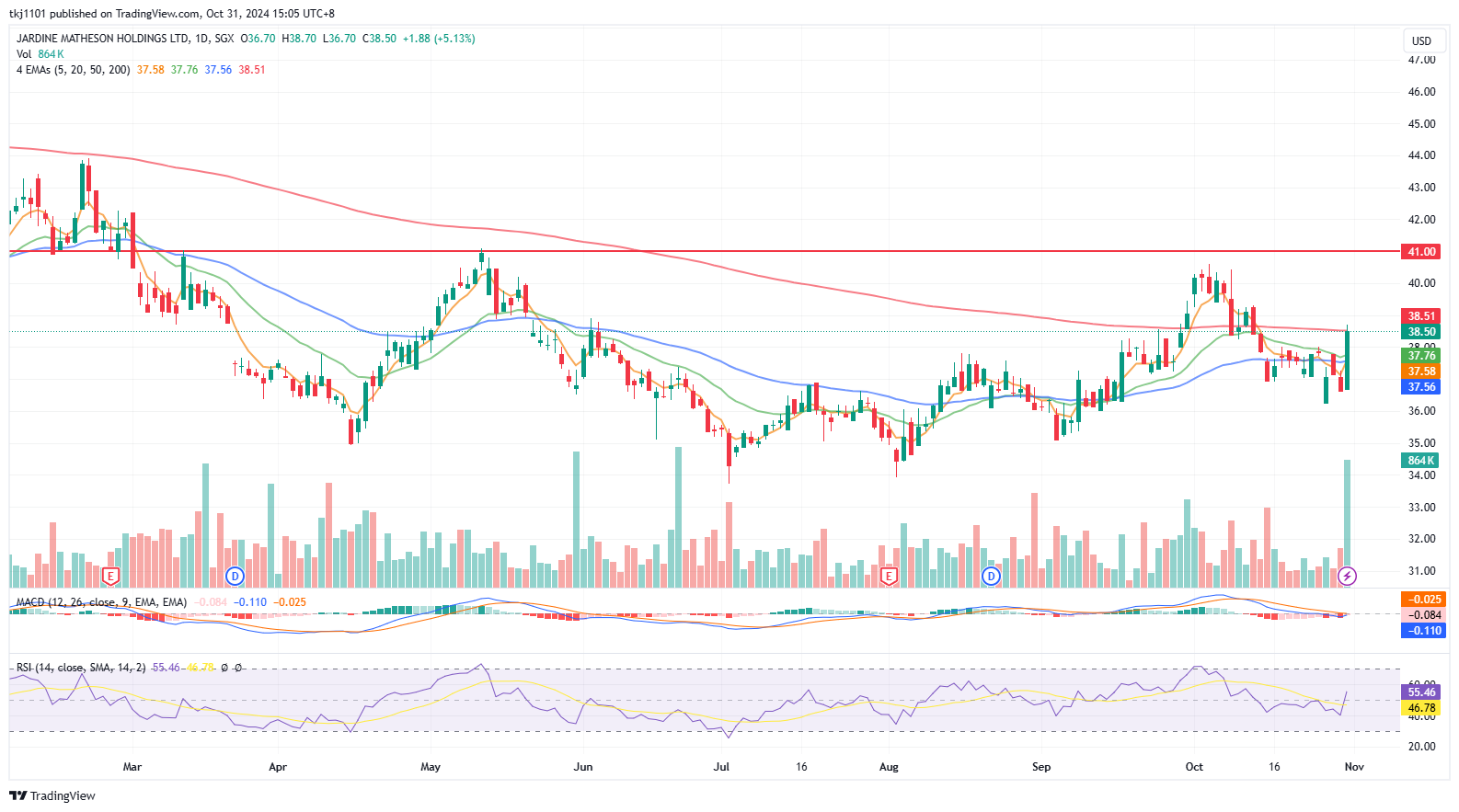1459x812 pixels.
Task: Click the latest tall green volume bar
Action: [1348, 523]
